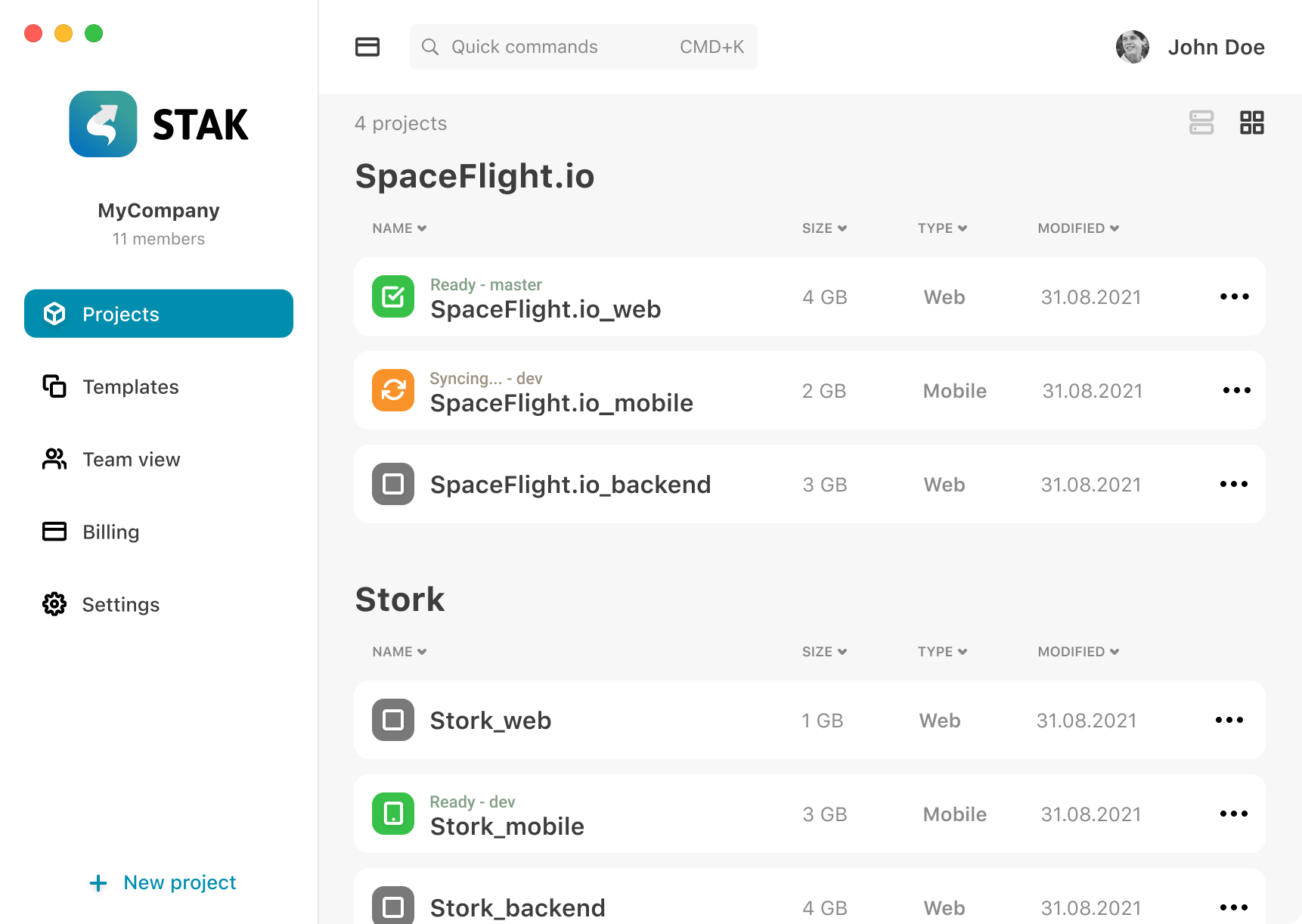The width and height of the screenshot is (1302, 924).
Task: Click the gray status icon for Stork_web
Action: [393, 720]
